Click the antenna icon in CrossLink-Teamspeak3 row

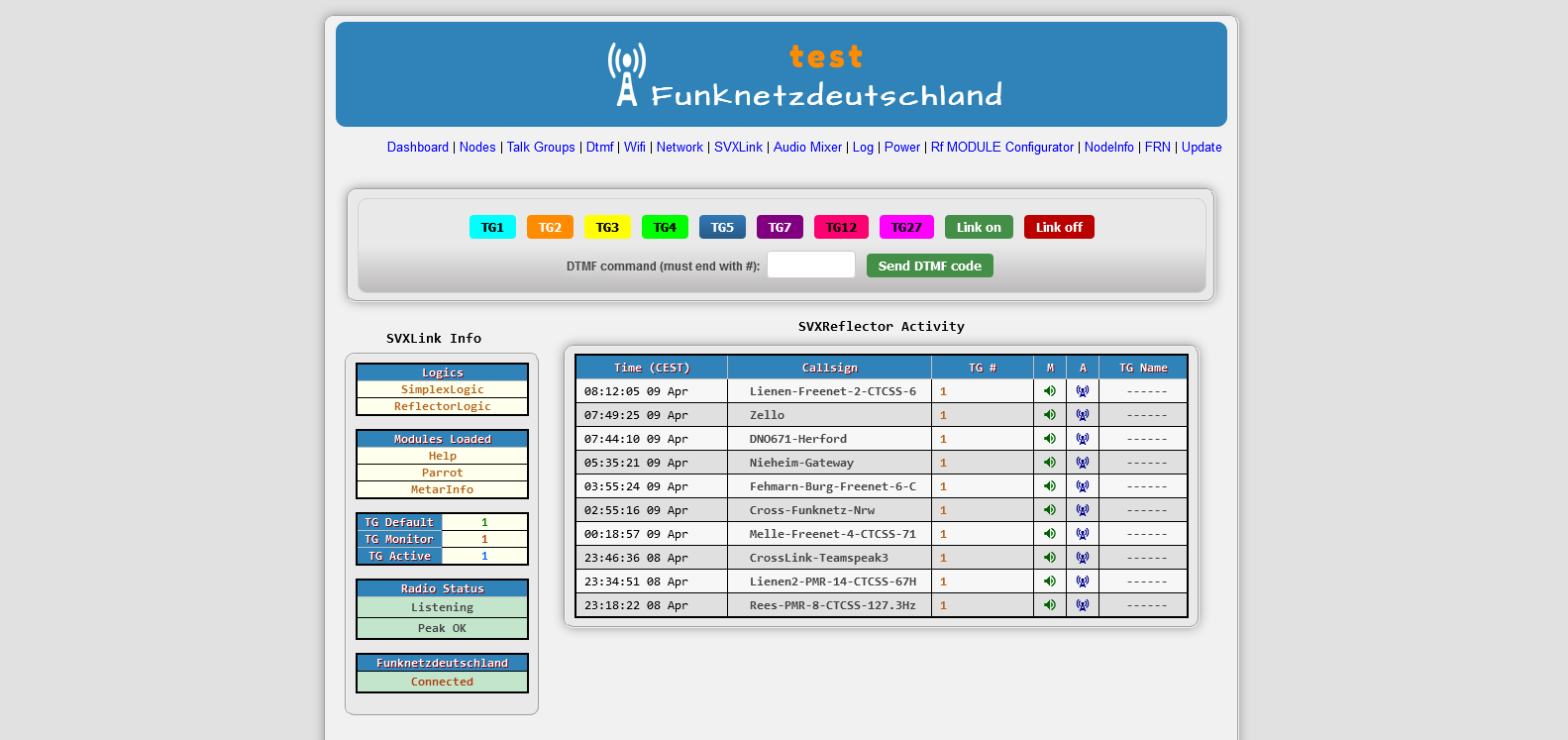(1083, 558)
